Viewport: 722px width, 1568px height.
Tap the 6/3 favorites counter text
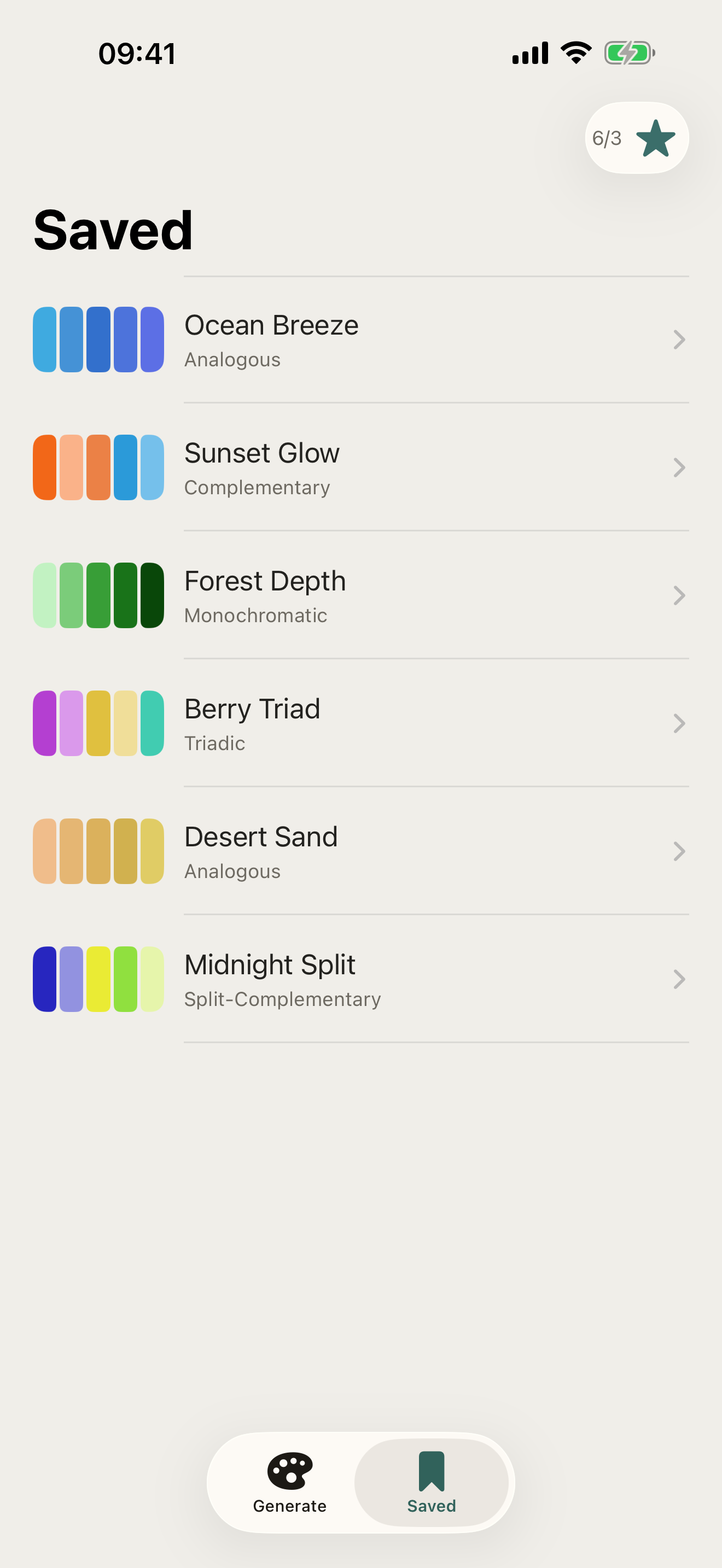pos(607,138)
